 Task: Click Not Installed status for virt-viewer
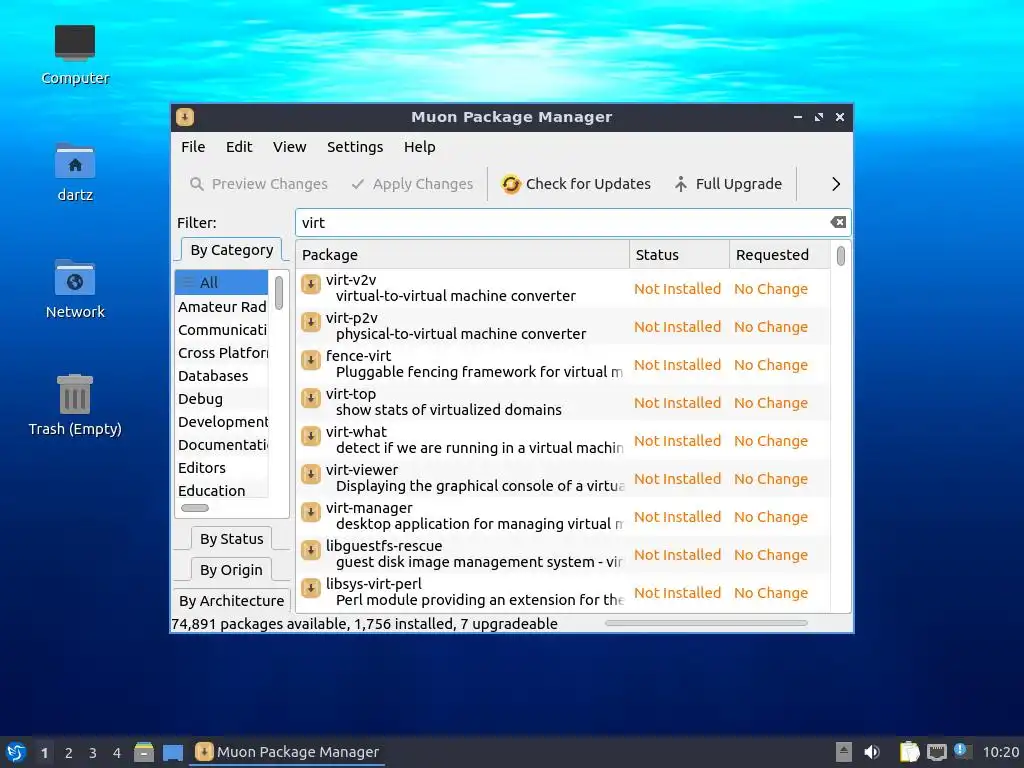pos(677,479)
